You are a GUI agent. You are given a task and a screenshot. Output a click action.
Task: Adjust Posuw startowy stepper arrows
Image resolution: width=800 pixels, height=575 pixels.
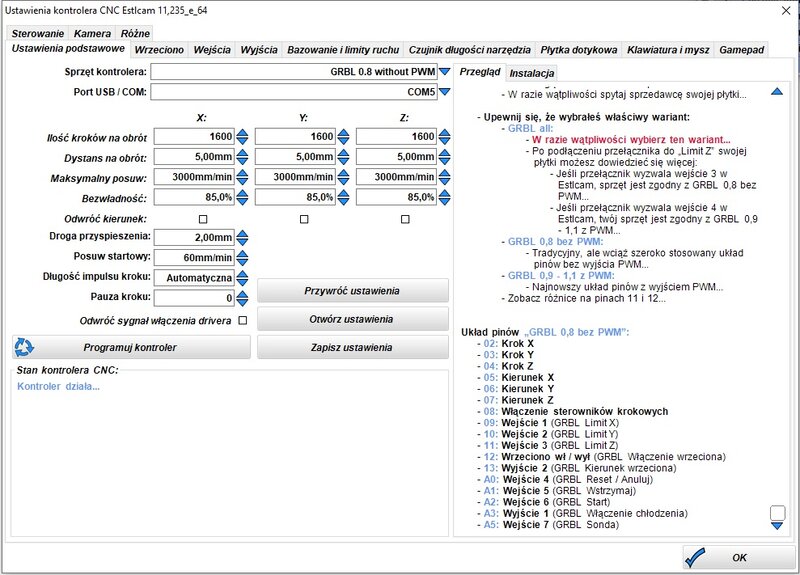(x=242, y=258)
